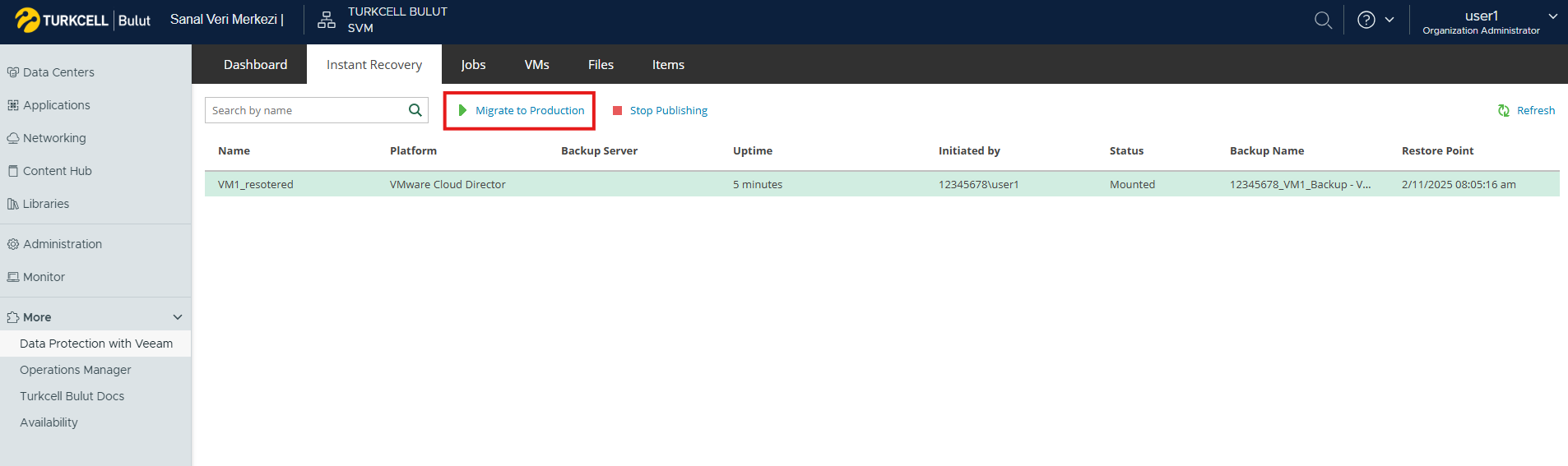Image resolution: width=1568 pixels, height=466 pixels.
Task: Click the TURKCELL BULUT SVM organization icon
Action: pos(327,20)
